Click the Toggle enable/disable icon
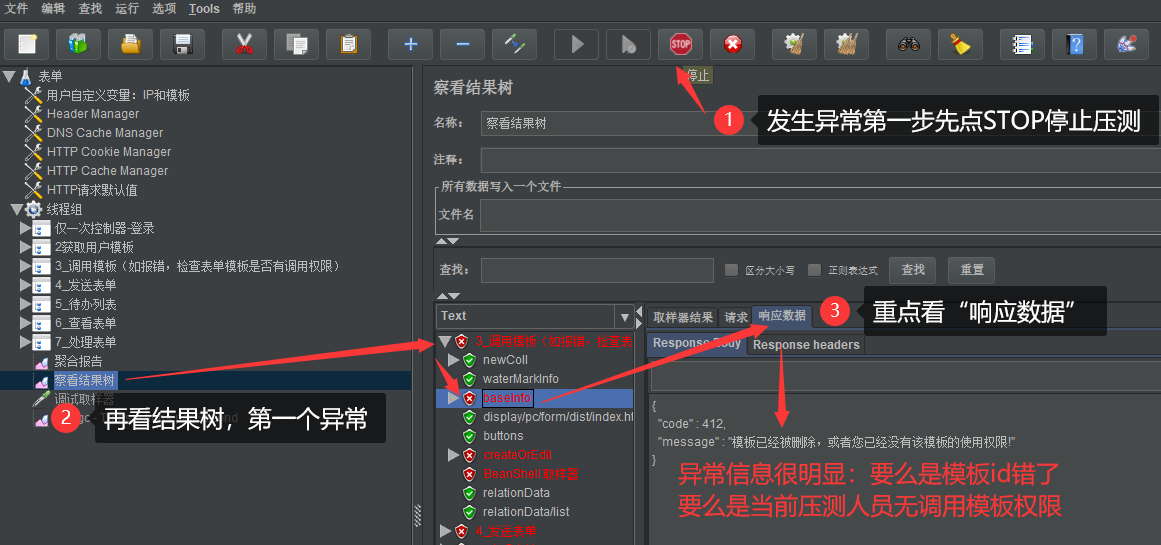This screenshot has width=1161, height=545. pyautogui.click(x=515, y=44)
